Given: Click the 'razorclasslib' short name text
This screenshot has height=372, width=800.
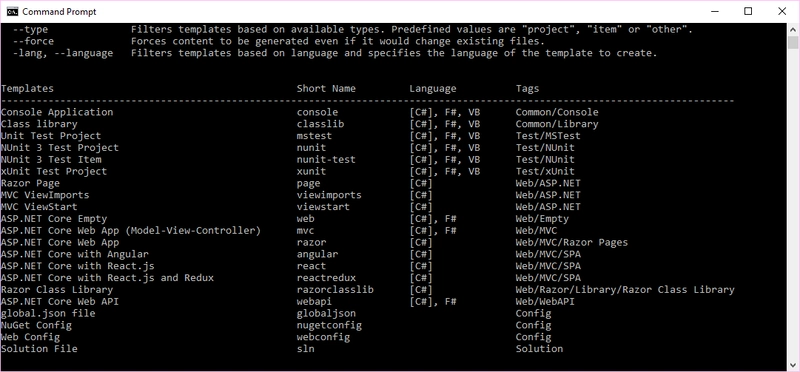Looking at the screenshot, I should pyautogui.click(x=335, y=290).
